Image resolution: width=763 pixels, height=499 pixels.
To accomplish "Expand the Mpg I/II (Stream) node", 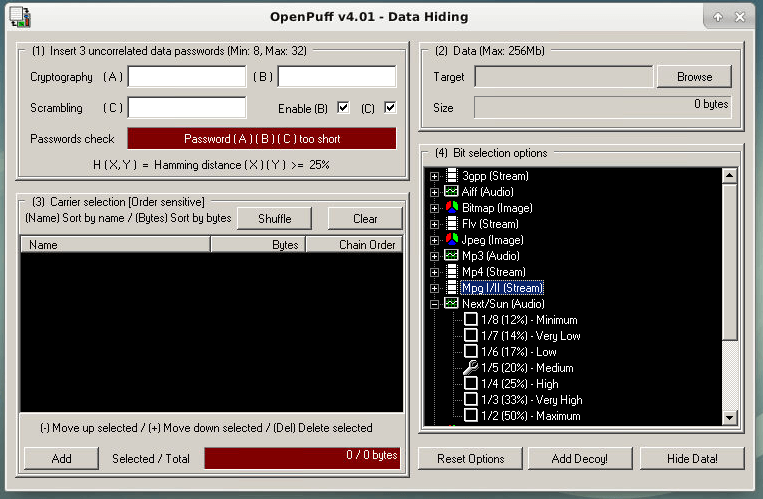I will [434, 288].
